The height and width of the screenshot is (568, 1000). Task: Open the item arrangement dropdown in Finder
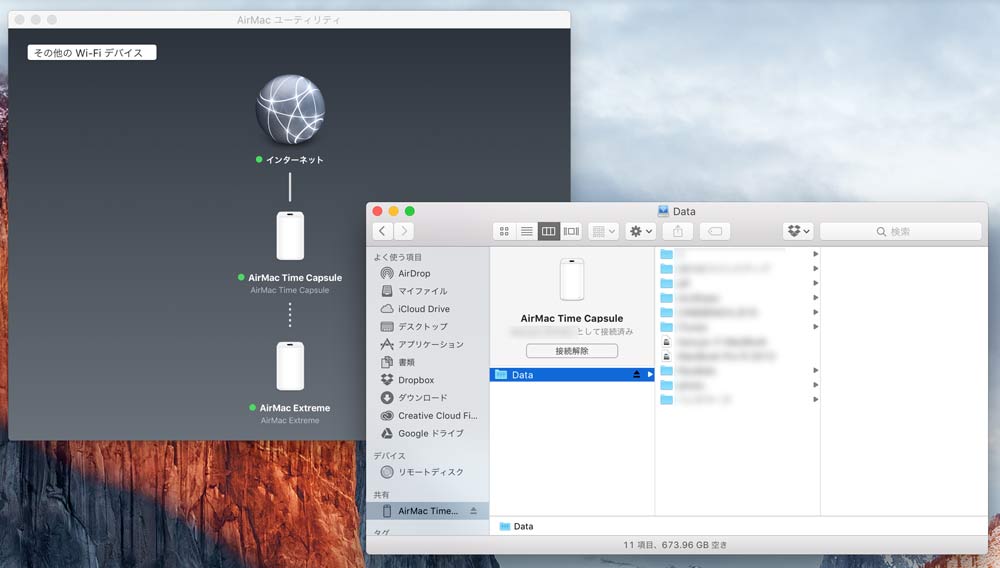603,231
